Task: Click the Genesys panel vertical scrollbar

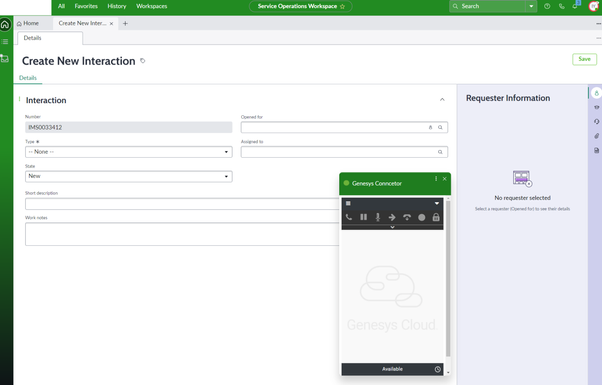Action: (x=448, y=278)
